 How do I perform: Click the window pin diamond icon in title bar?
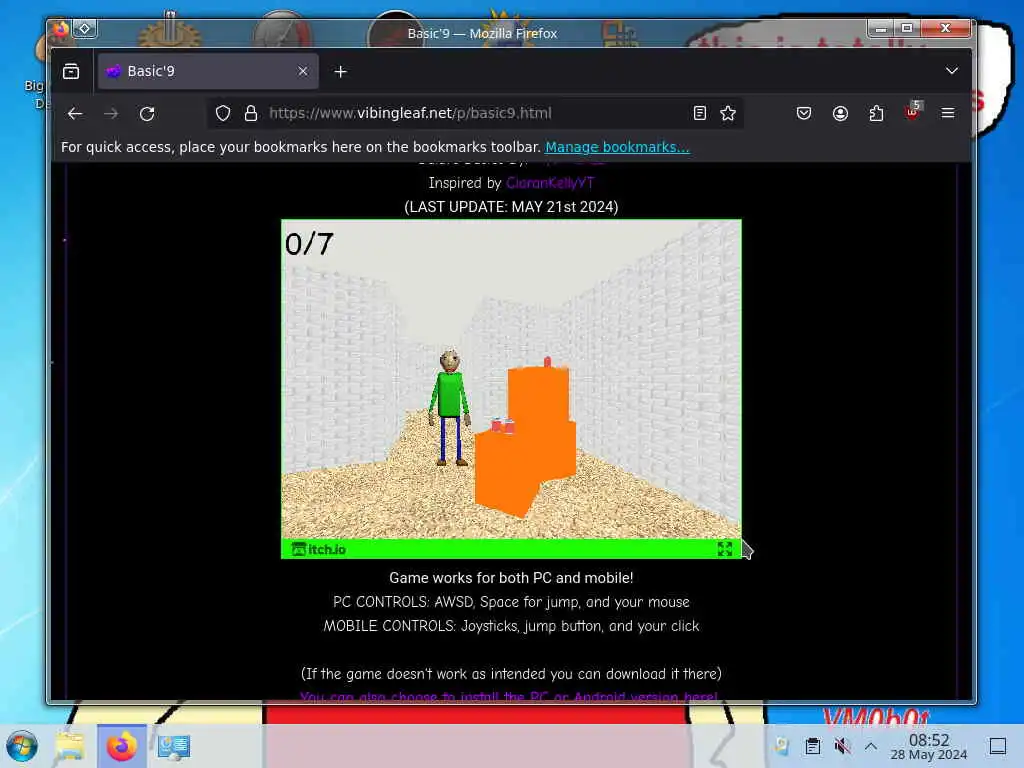[84, 29]
